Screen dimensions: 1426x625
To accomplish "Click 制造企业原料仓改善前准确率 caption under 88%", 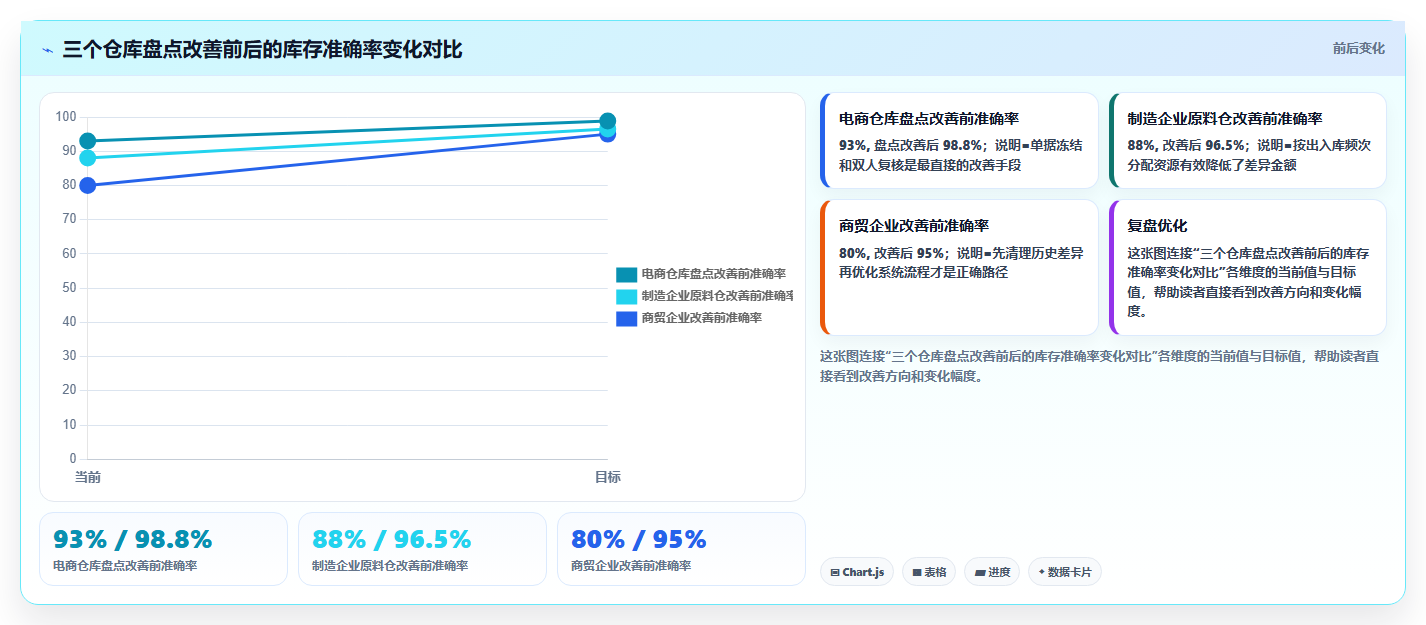I will pos(390,565).
